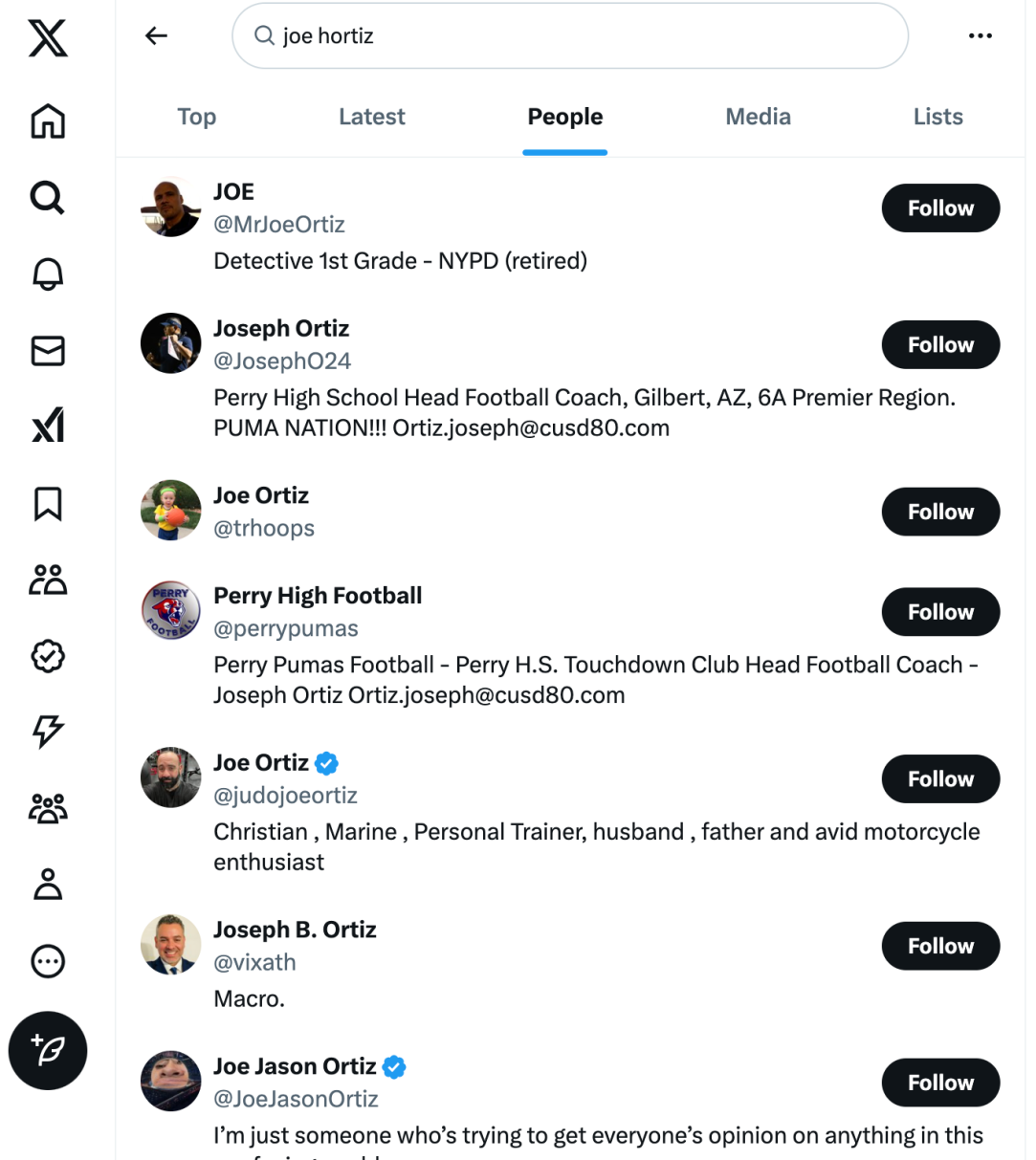Launch Grok from the sidebar

(48, 427)
